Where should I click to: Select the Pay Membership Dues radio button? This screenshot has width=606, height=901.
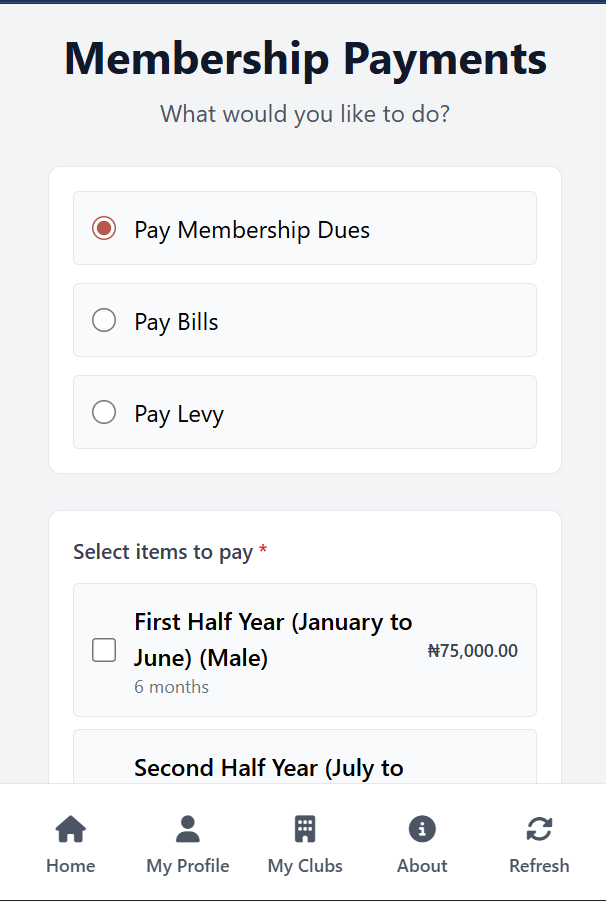[x=103, y=229]
